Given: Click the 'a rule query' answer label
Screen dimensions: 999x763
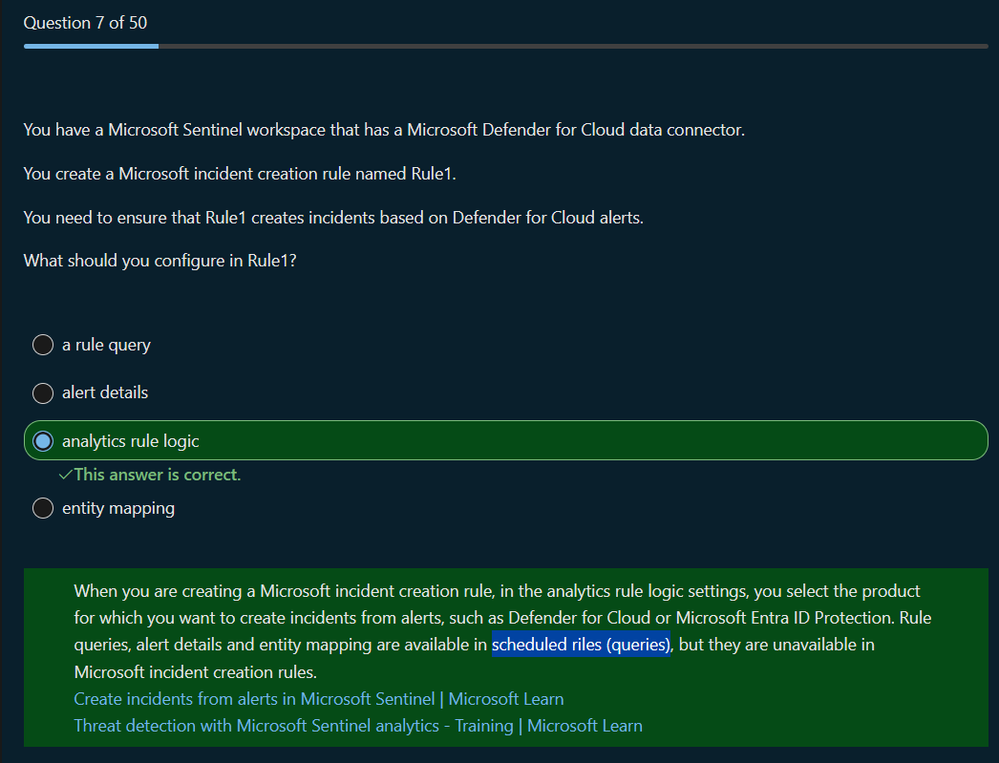Looking at the screenshot, I should coord(106,345).
